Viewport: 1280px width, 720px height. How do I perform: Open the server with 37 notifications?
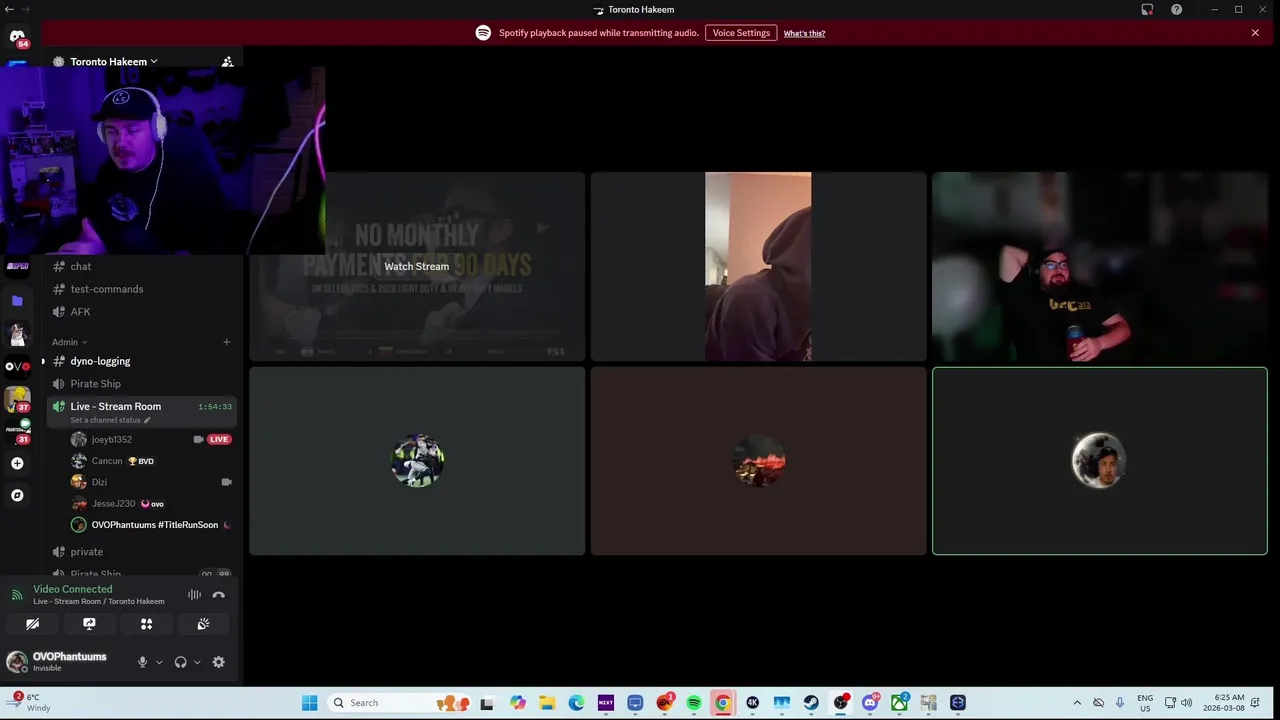(17, 399)
